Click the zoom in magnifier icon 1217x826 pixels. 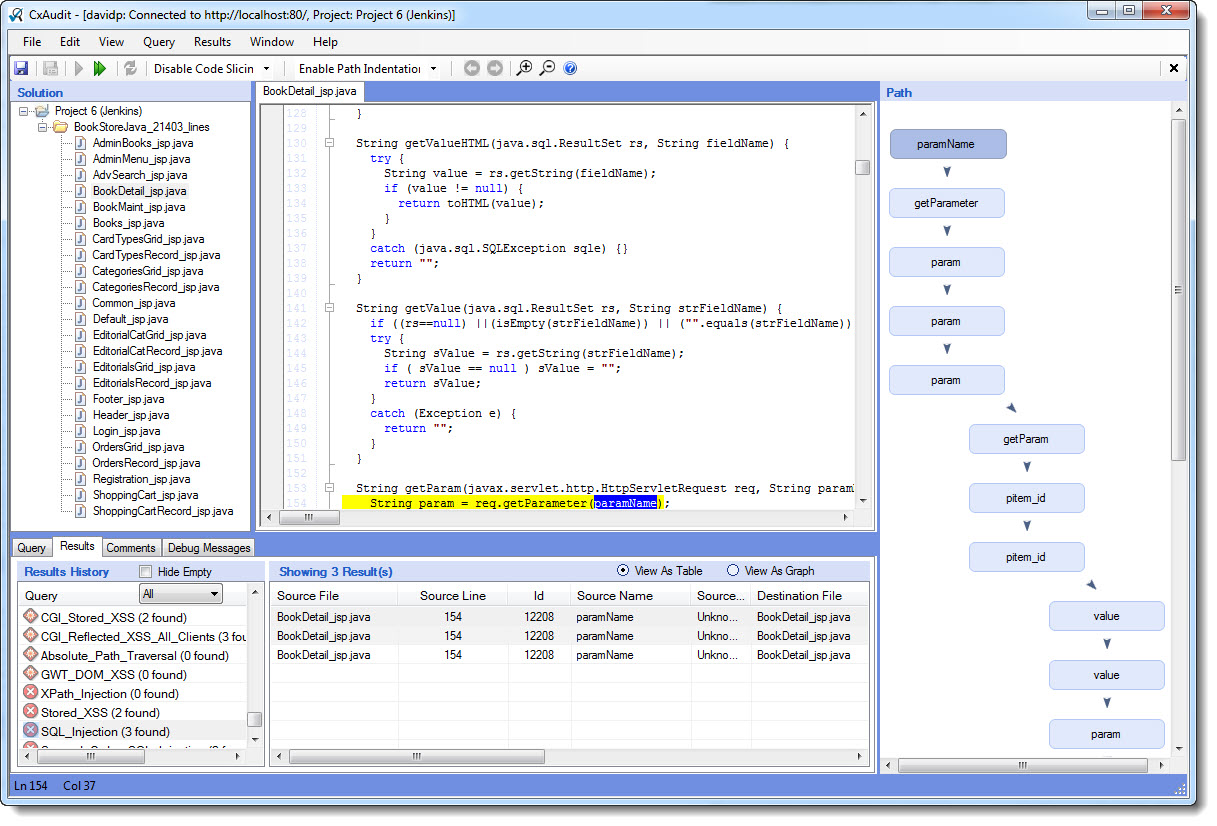pyautogui.click(x=524, y=69)
